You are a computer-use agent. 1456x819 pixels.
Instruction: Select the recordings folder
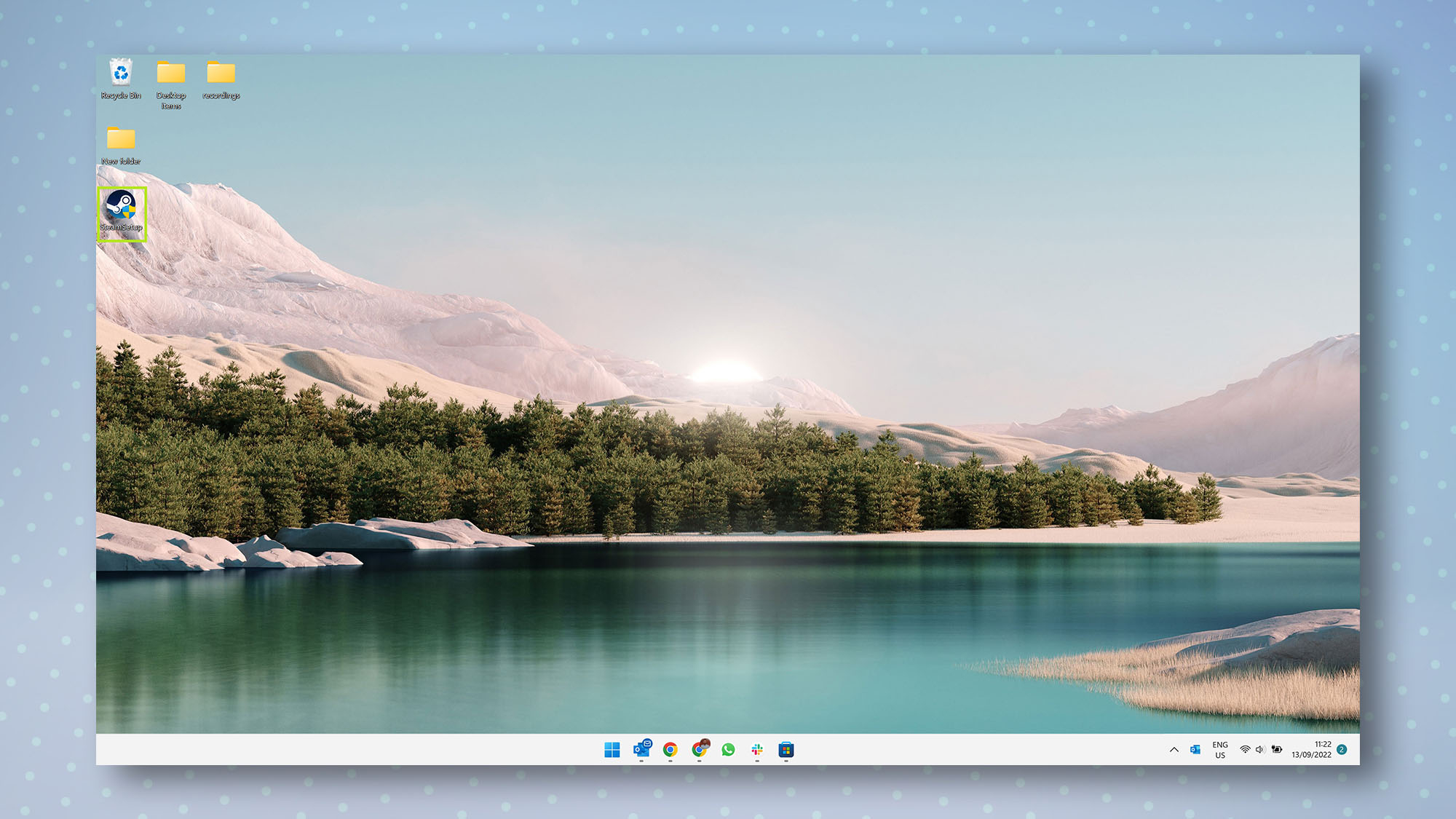(221, 79)
